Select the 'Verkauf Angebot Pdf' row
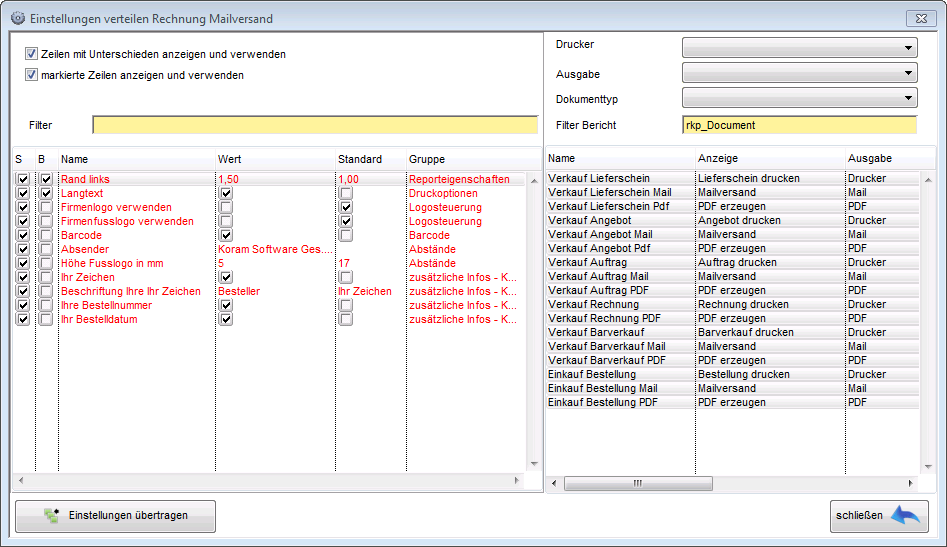Viewport: 947px width, 547px height. tap(733, 249)
